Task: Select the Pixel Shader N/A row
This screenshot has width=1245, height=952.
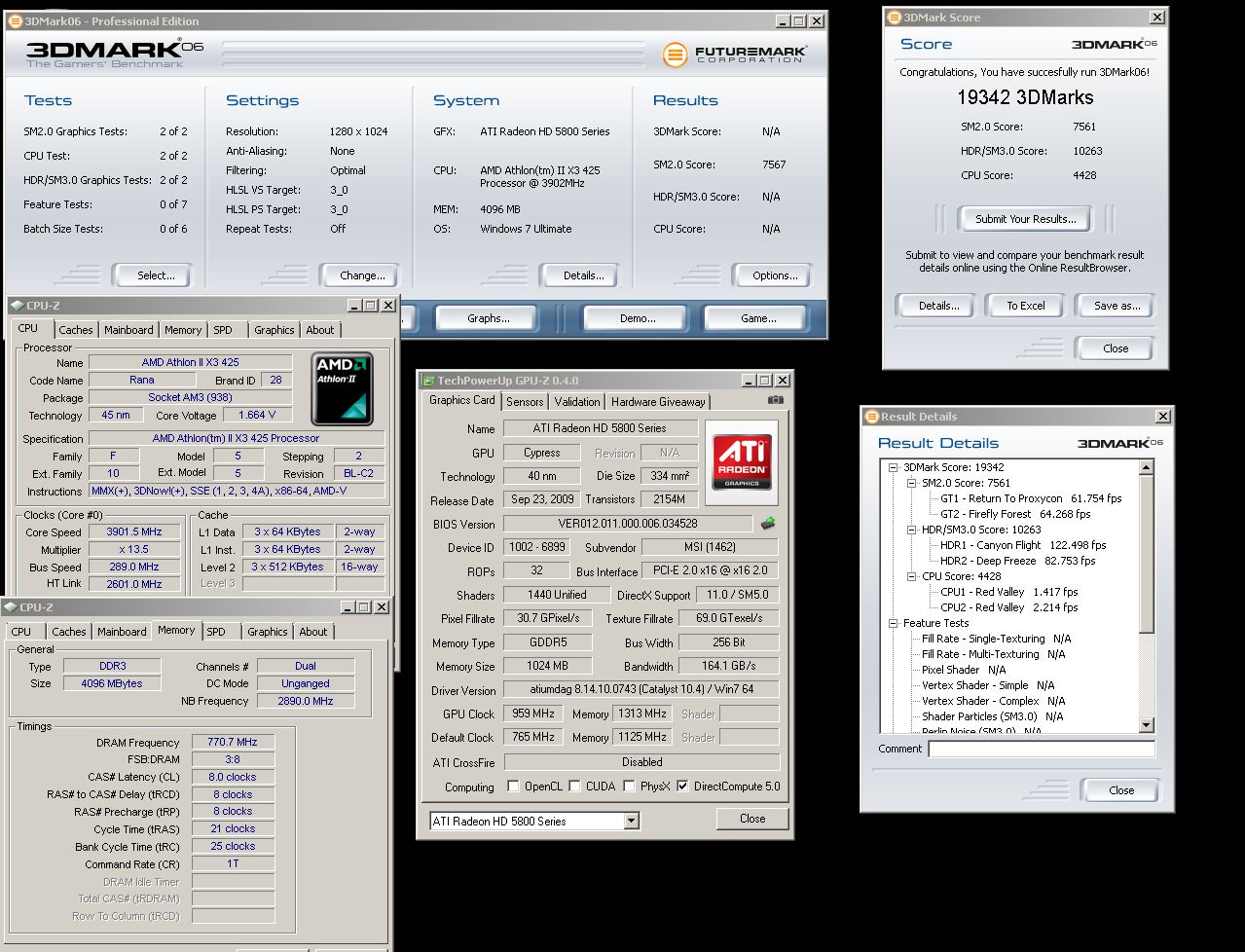Action: [964, 670]
